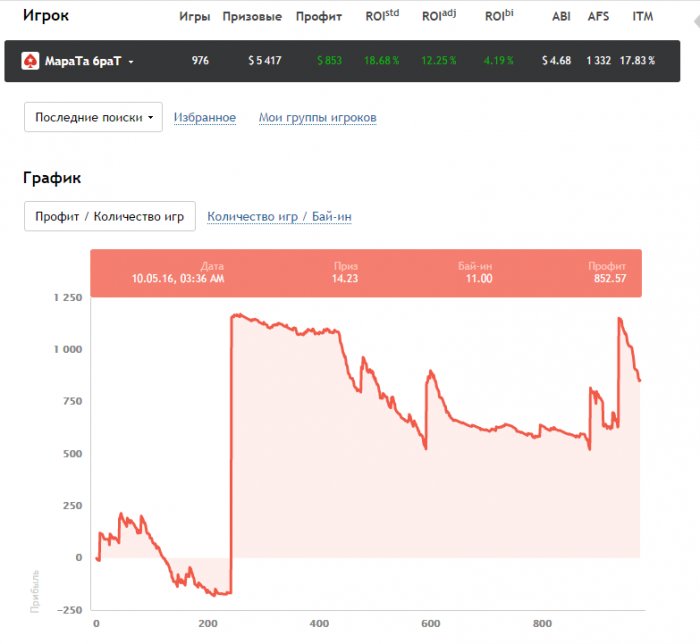This screenshot has width=700, height=644.
Task: Click the ITM column header
Action: tap(643, 17)
